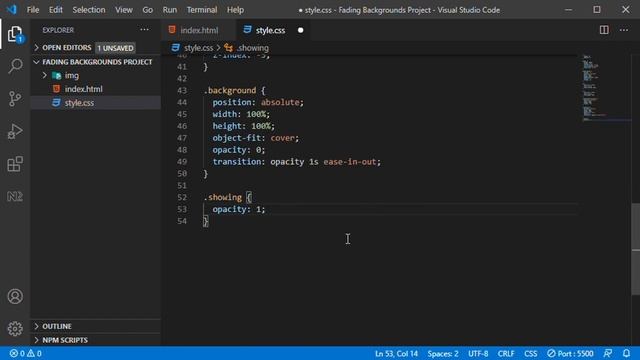Collapse the FADING BACKGROUNDS PROJECT section

tap(37, 62)
